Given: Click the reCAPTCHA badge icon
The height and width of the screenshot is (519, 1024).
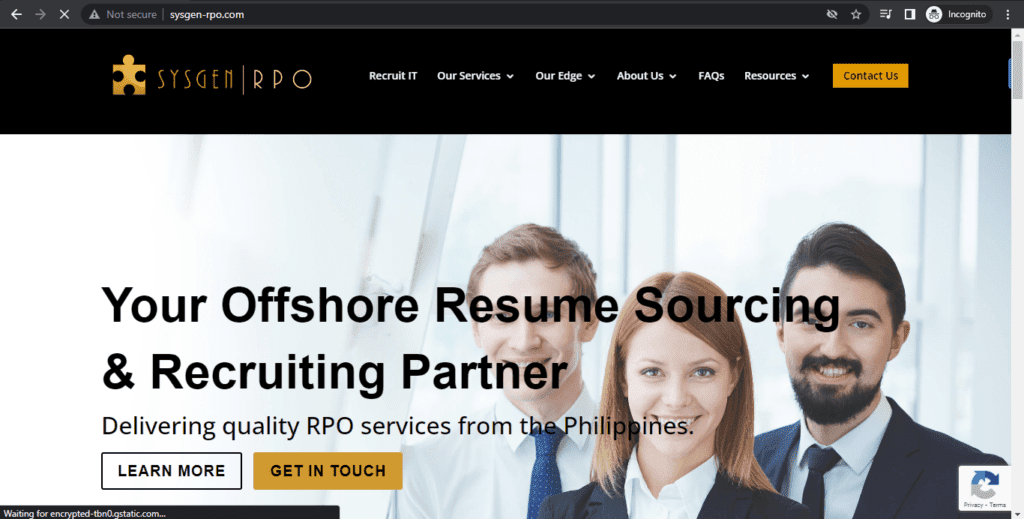Looking at the screenshot, I should (x=984, y=484).
